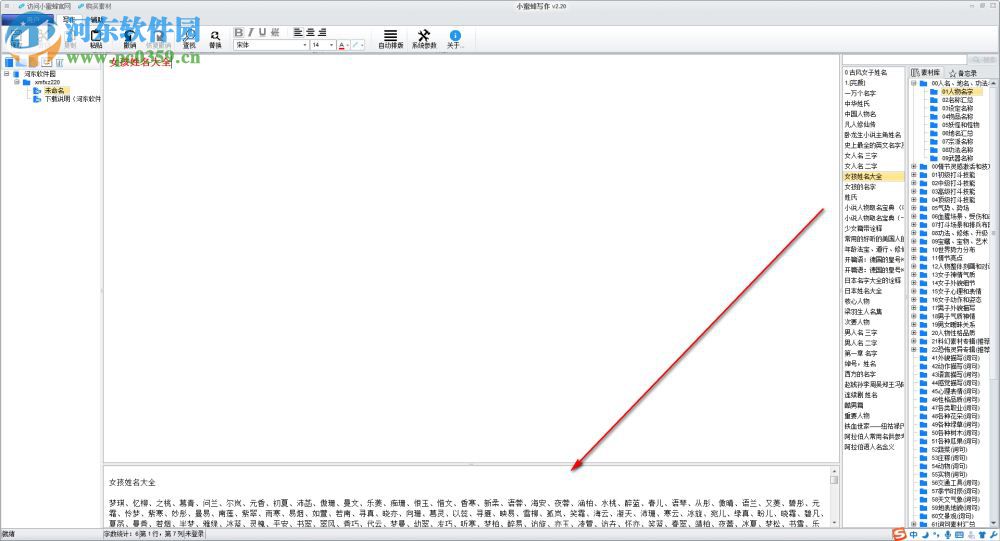Open the 关于 about dialog
The image size is (1000, 541).
click(x=455, y=39)
